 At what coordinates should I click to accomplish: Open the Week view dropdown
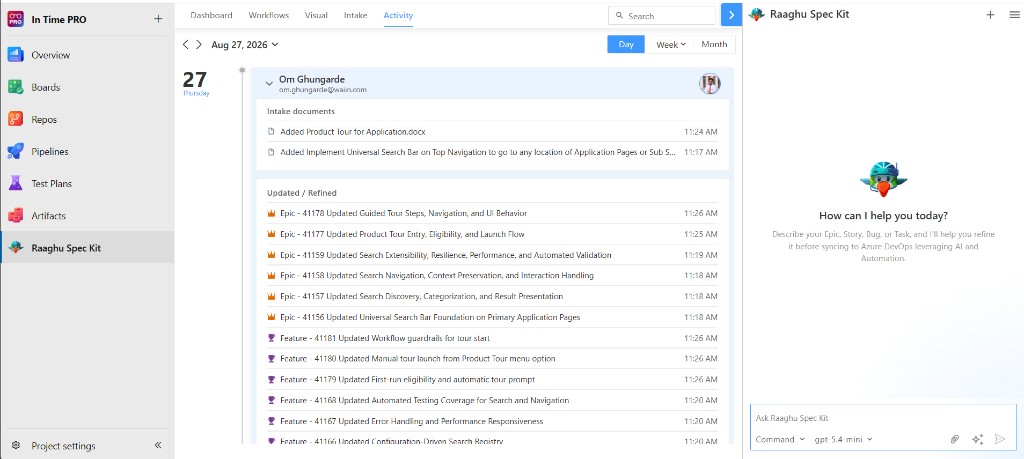[x=670, y=44]
